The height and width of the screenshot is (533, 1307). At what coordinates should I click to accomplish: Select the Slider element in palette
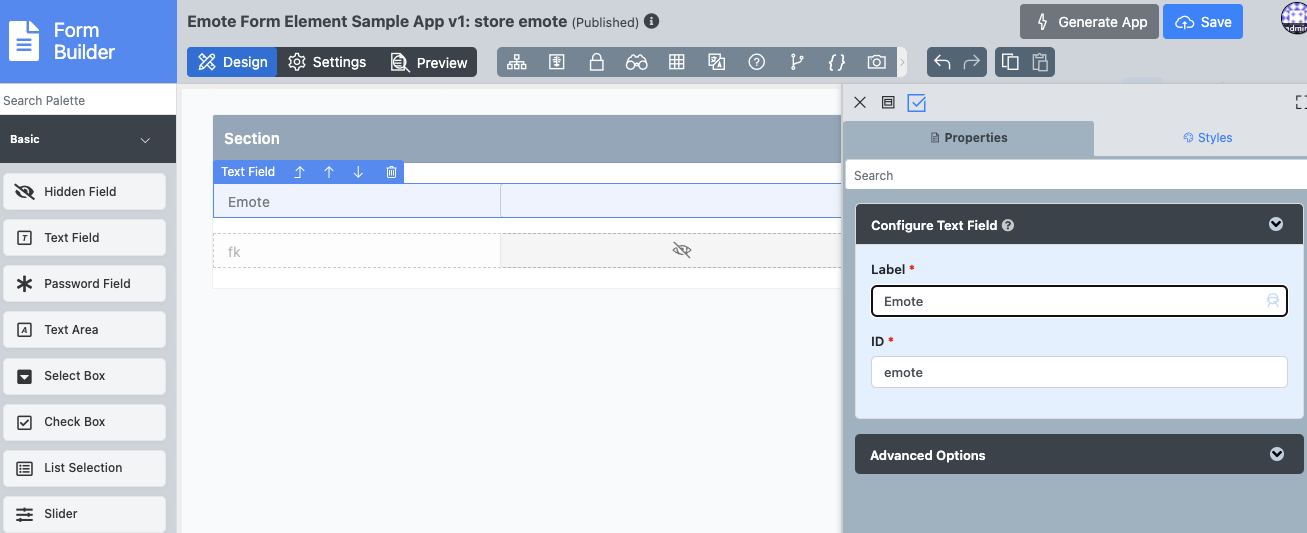(x=84, y=514)
